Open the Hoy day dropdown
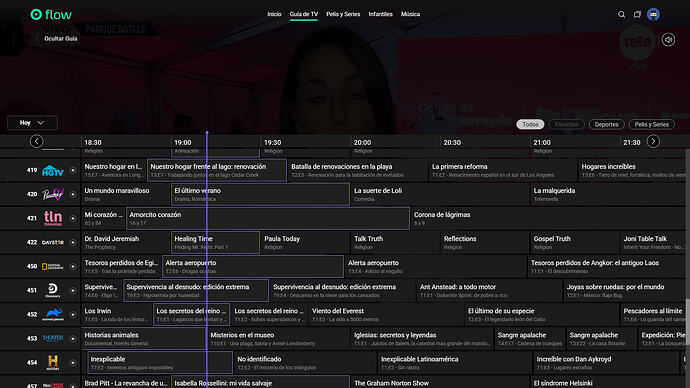This screenshot has height=388, width=690. 32,123
